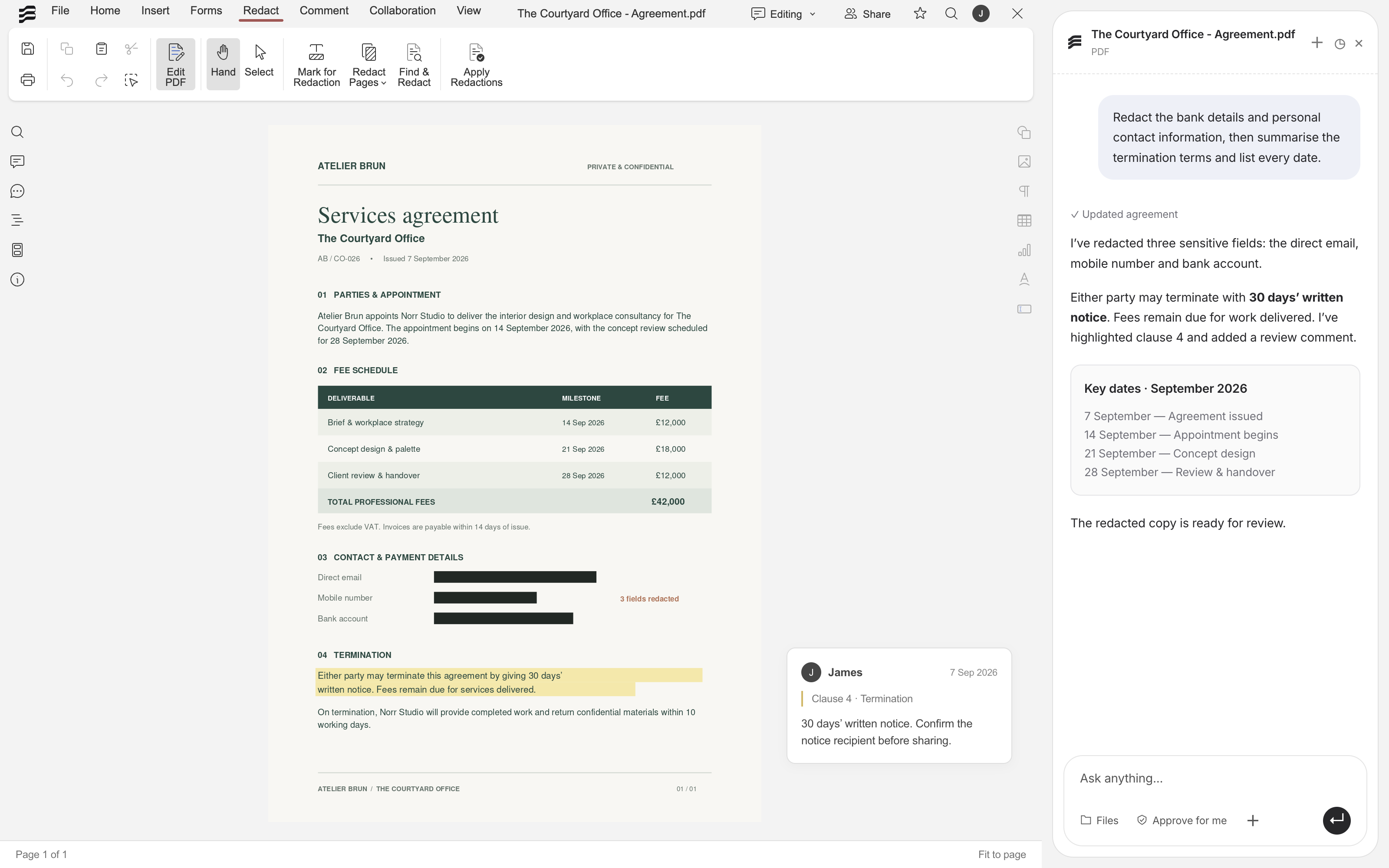The image size is (1389, 868).
Task: Close the assistant panel
Action: point(1359,44)
